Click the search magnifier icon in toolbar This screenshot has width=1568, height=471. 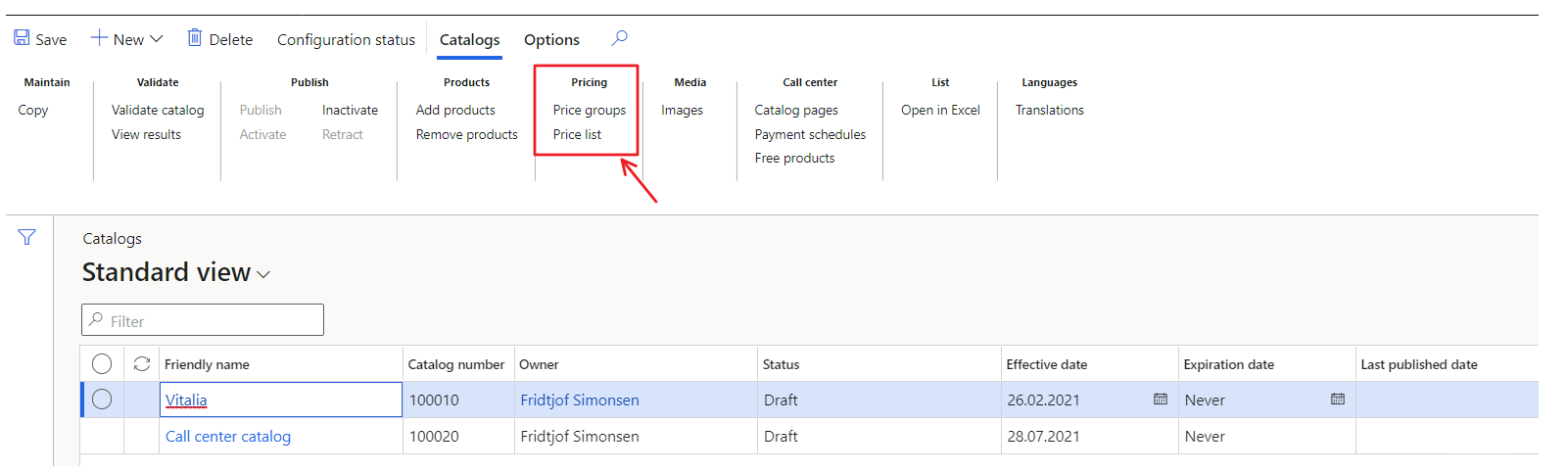[x=619, y=38]
